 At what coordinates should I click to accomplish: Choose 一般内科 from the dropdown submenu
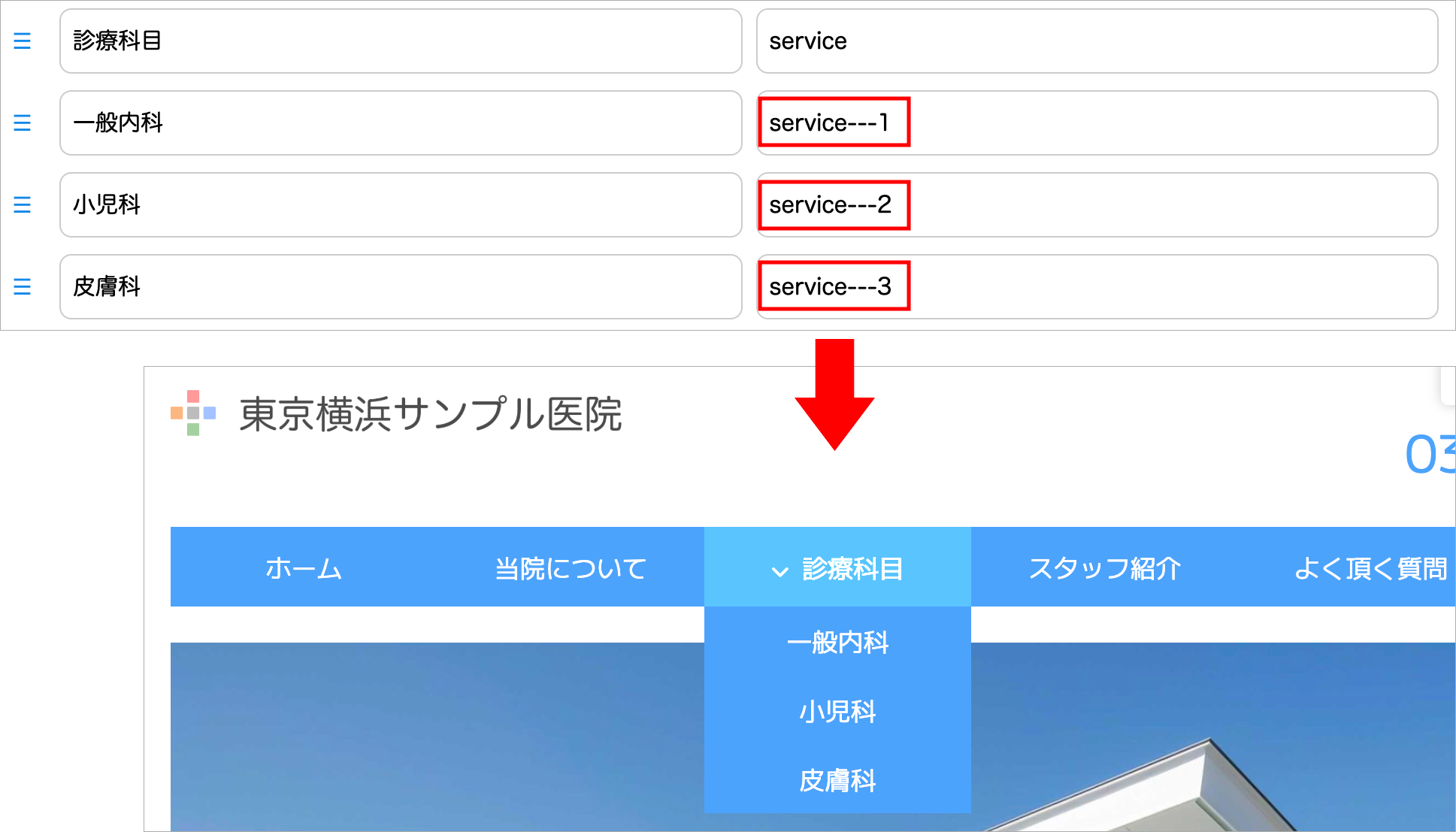point(837,643)
